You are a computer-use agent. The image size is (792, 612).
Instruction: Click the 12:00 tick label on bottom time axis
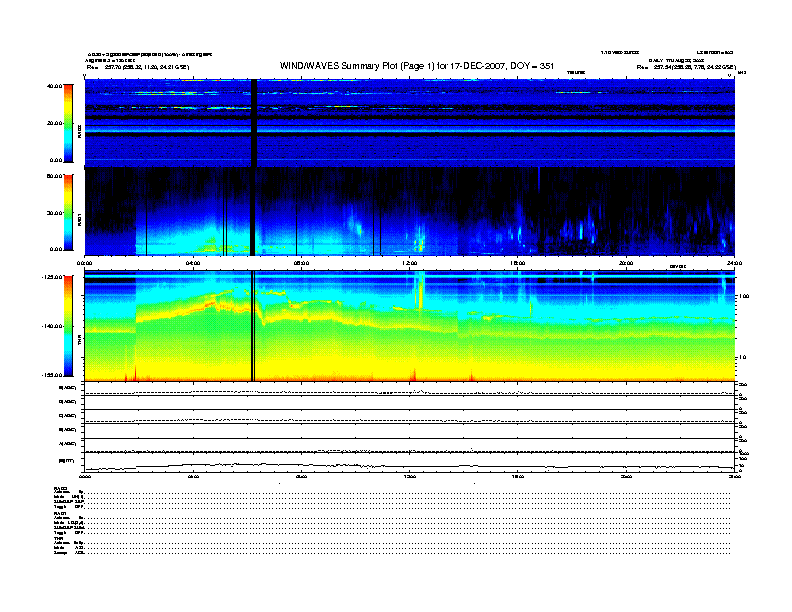click(410, 476)
